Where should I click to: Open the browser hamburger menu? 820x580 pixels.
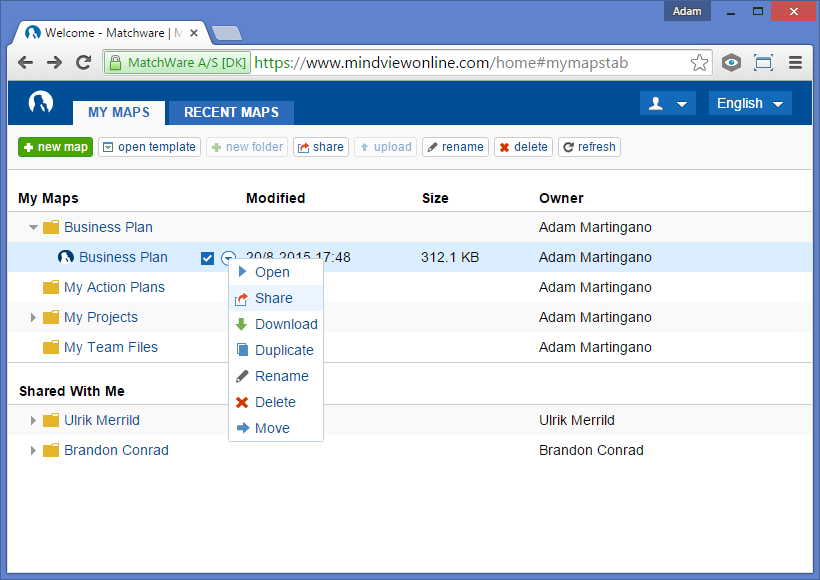[x=797, y=62]
